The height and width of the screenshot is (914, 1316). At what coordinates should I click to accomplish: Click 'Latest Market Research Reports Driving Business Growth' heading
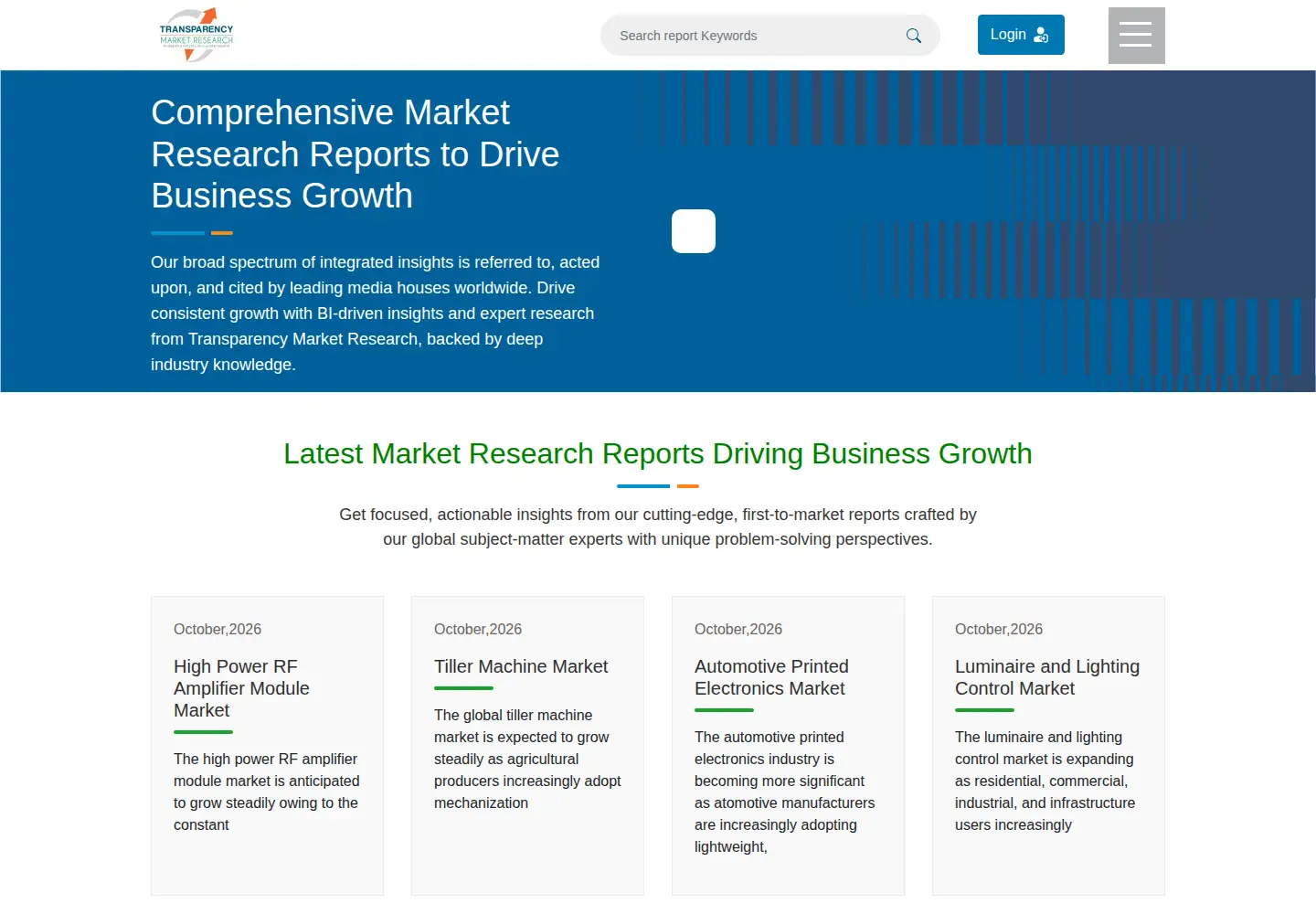click(x=658, y=453)
